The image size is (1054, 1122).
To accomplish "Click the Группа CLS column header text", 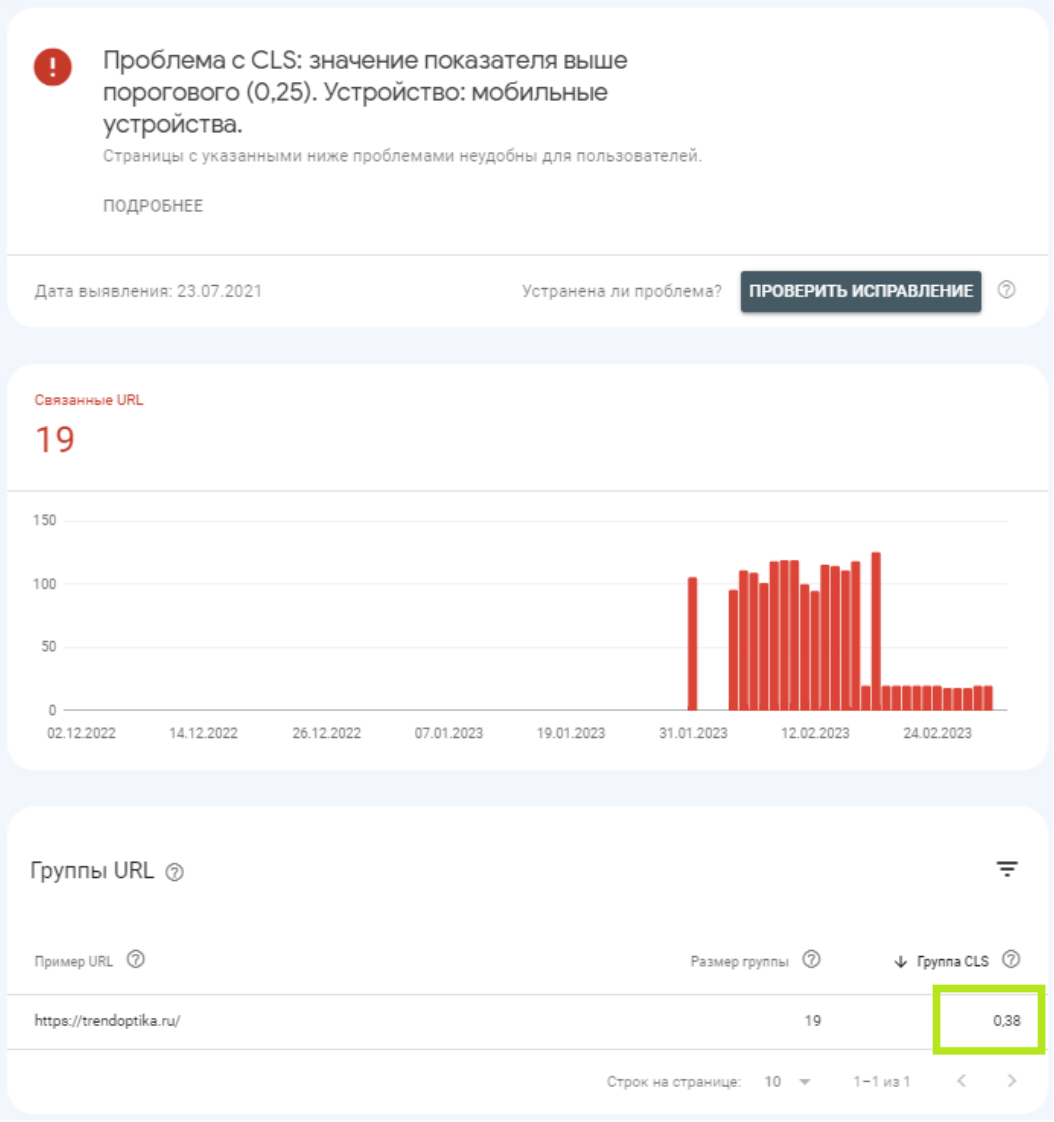I will pyautogui.click(x=952, y=961).
